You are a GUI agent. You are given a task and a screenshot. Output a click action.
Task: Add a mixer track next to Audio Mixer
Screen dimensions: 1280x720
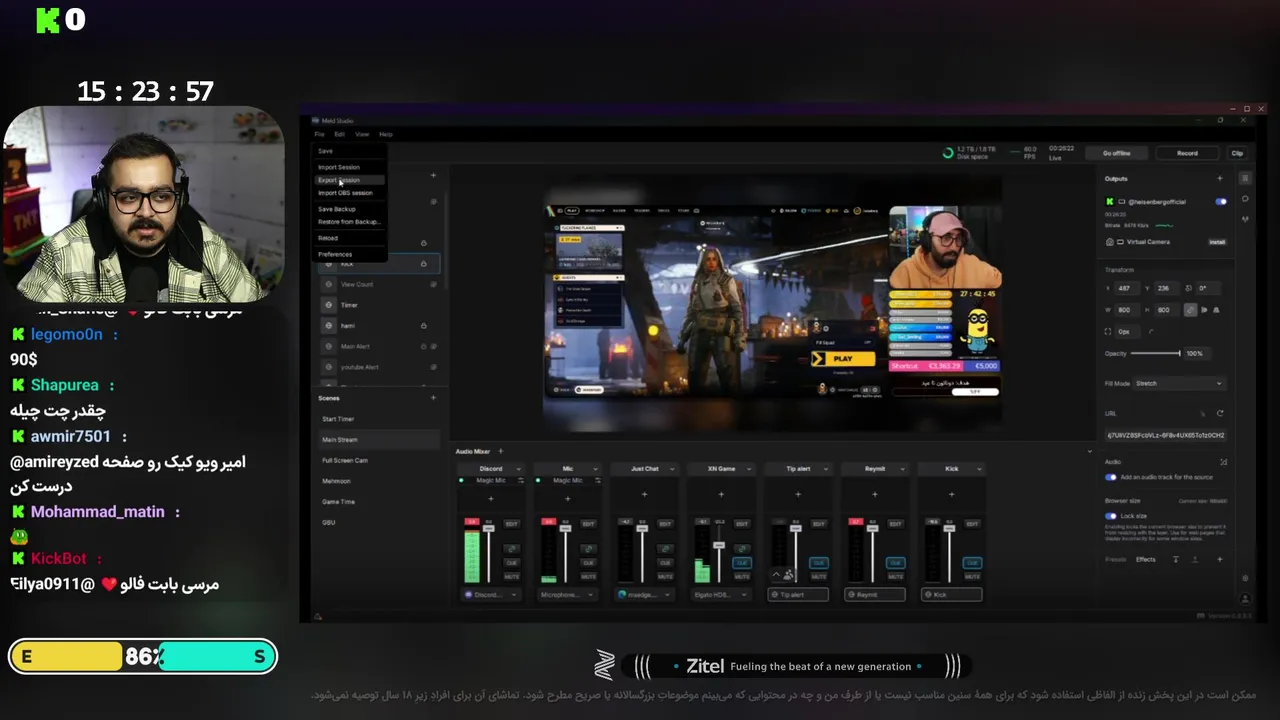[500, 451]
